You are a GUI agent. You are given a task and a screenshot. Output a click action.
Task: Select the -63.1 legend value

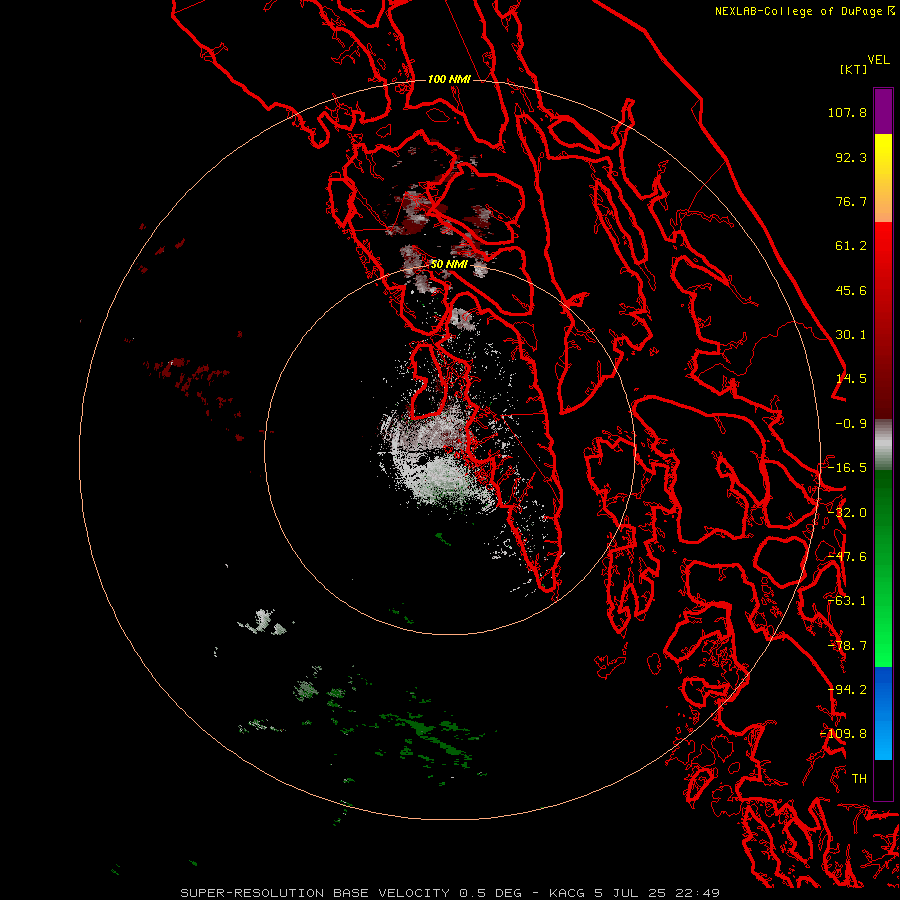pyautogui.click(x=847, y=601)
